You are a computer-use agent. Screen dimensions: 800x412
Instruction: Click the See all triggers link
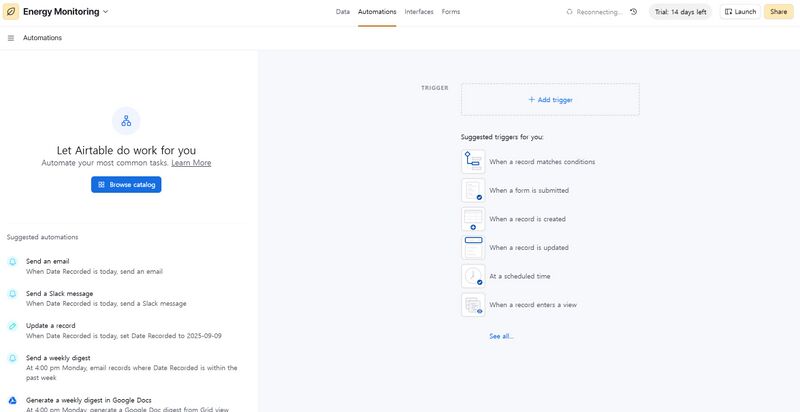[501, 336]
